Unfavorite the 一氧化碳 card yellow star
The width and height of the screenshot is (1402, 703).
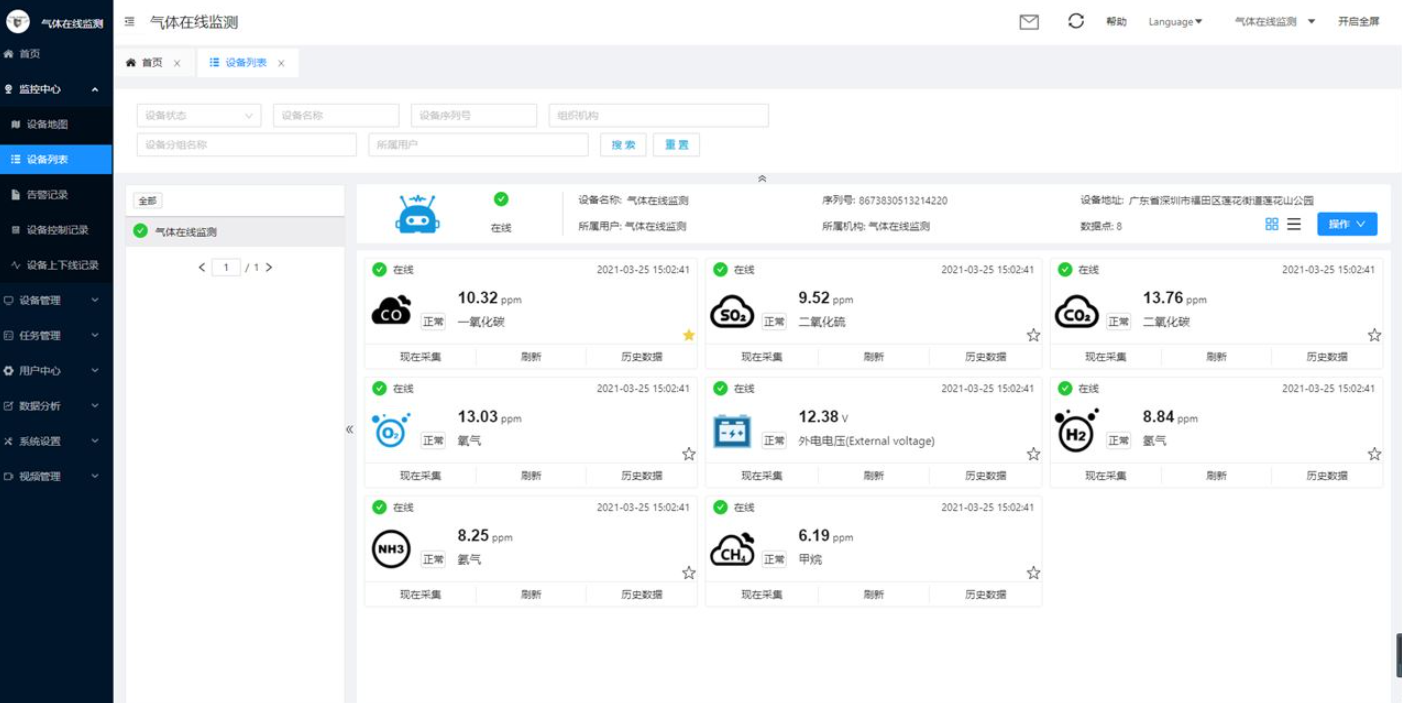(689, 335)
